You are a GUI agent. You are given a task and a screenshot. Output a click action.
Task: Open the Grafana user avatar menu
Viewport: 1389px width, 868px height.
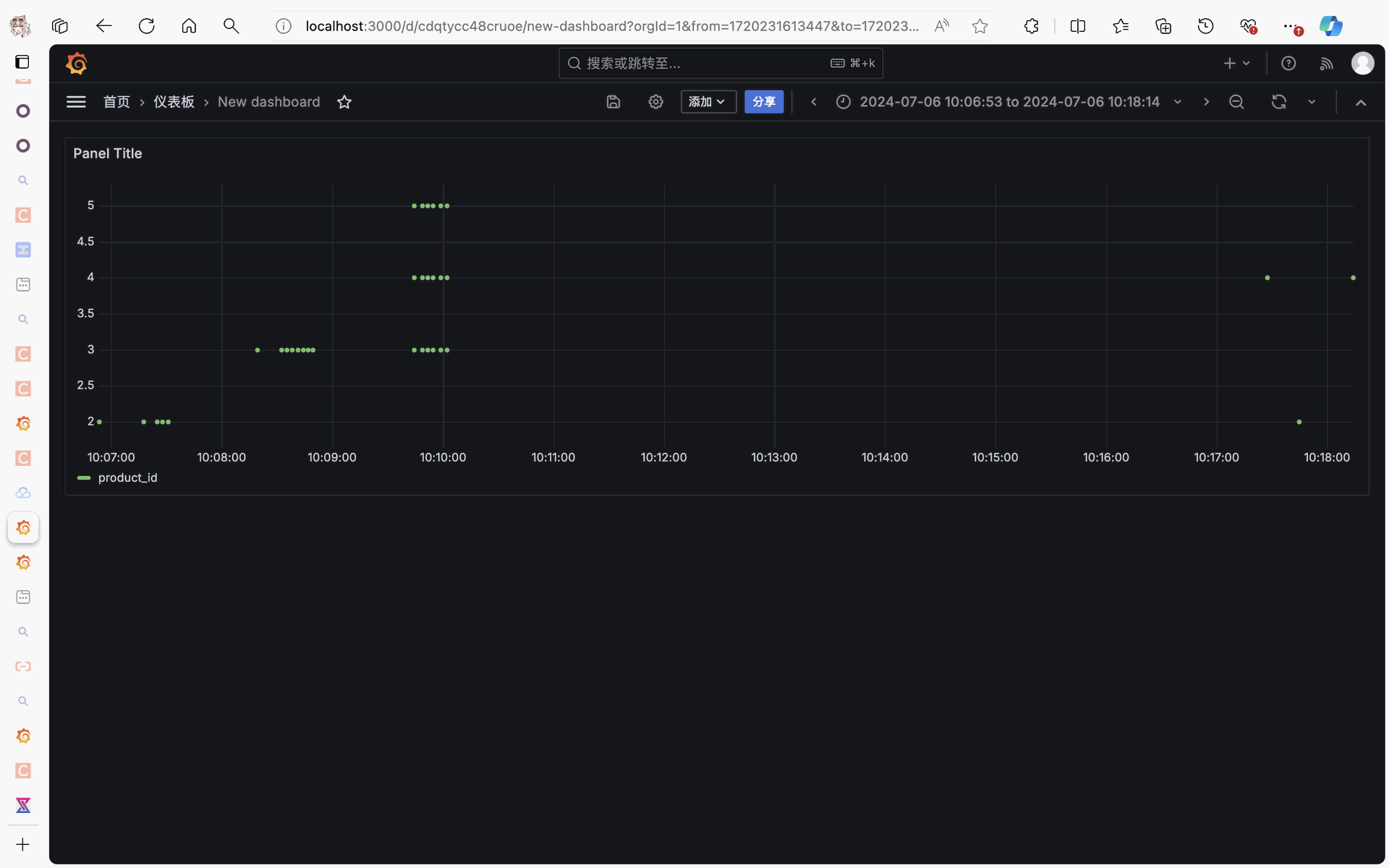[1363, 64]
